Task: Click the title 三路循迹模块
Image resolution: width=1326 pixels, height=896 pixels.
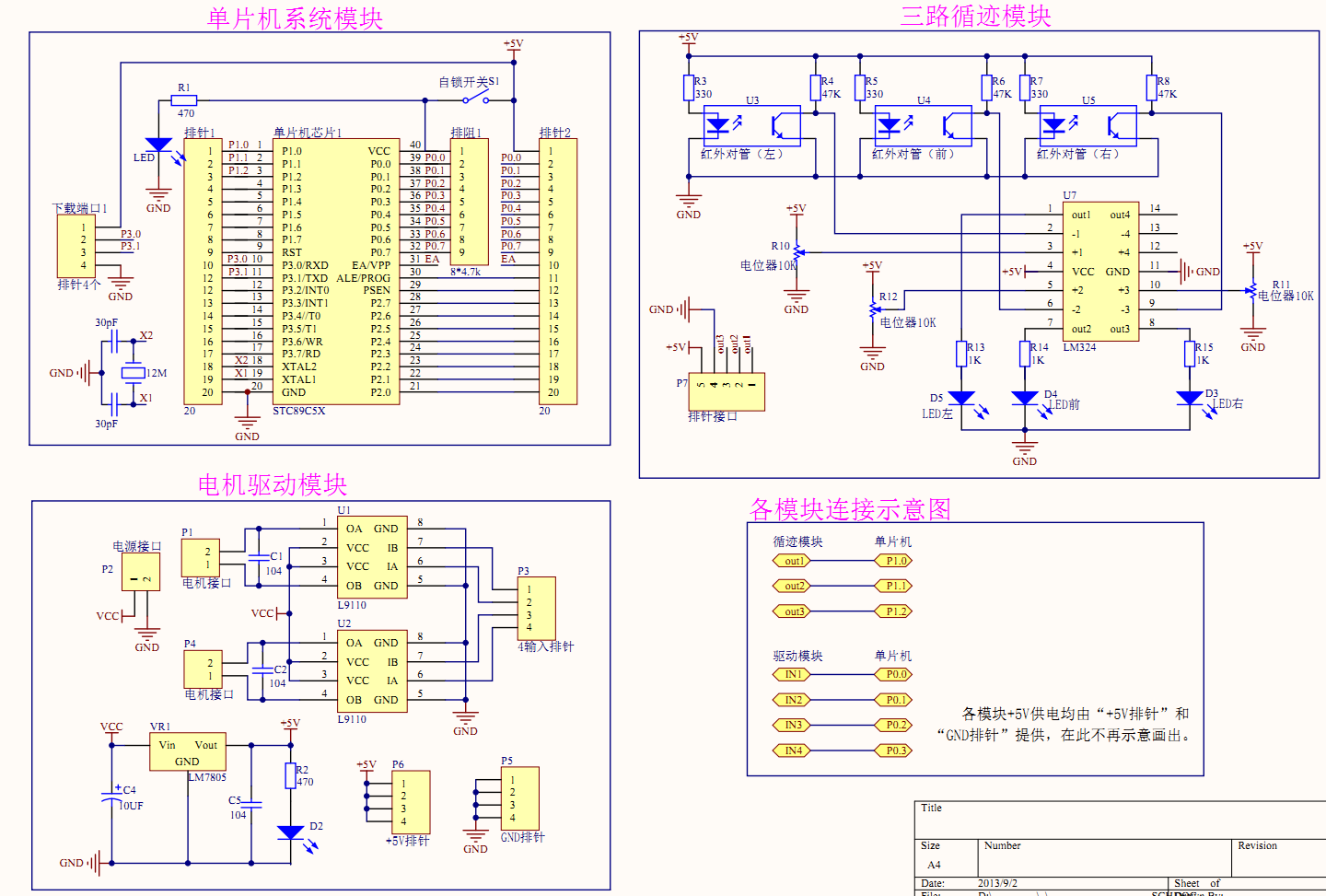Action: 975,16
